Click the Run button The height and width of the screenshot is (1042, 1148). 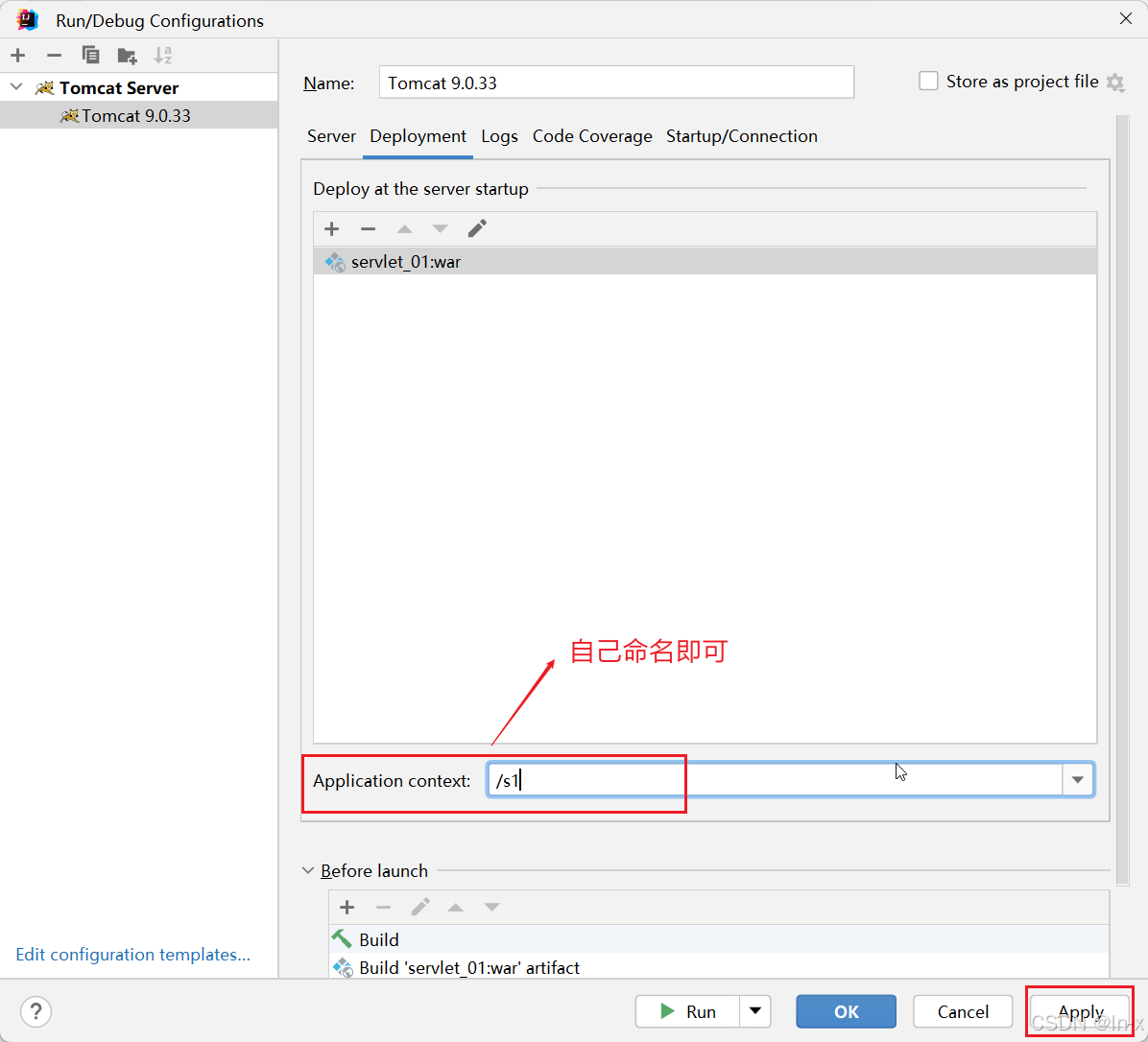(687, 1011)
